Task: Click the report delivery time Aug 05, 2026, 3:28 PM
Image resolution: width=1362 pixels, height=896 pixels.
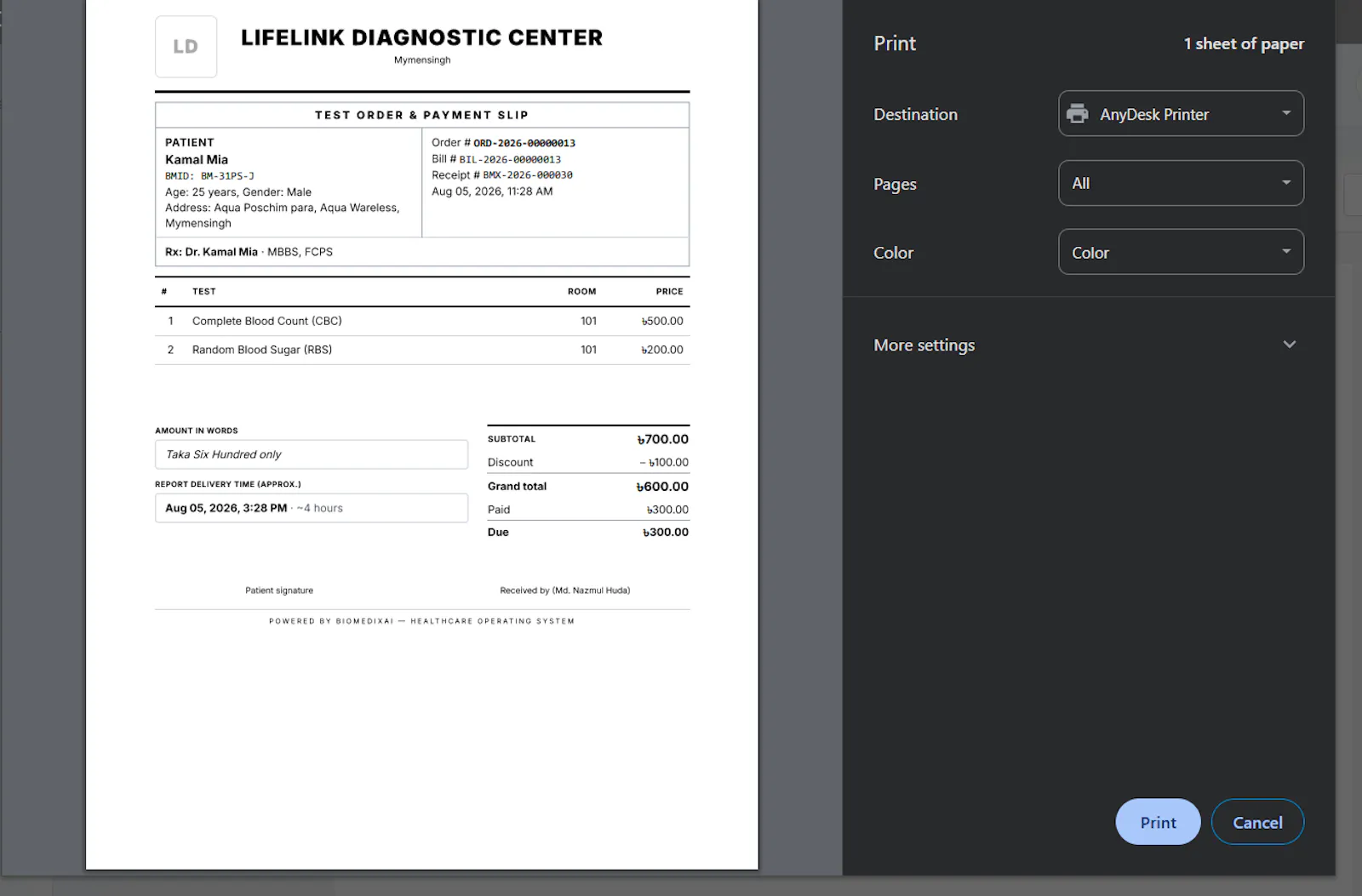Action: click(226, 508)
